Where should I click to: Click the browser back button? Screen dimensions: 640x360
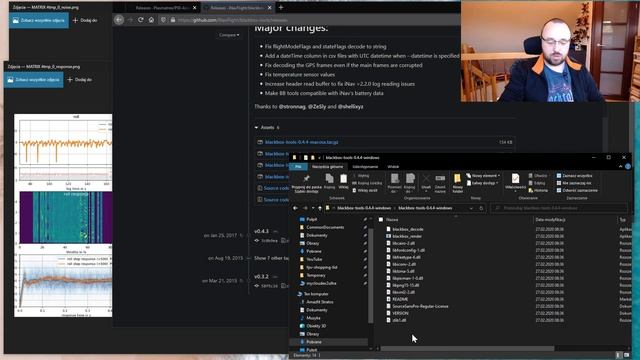click(x=119, y=20)
